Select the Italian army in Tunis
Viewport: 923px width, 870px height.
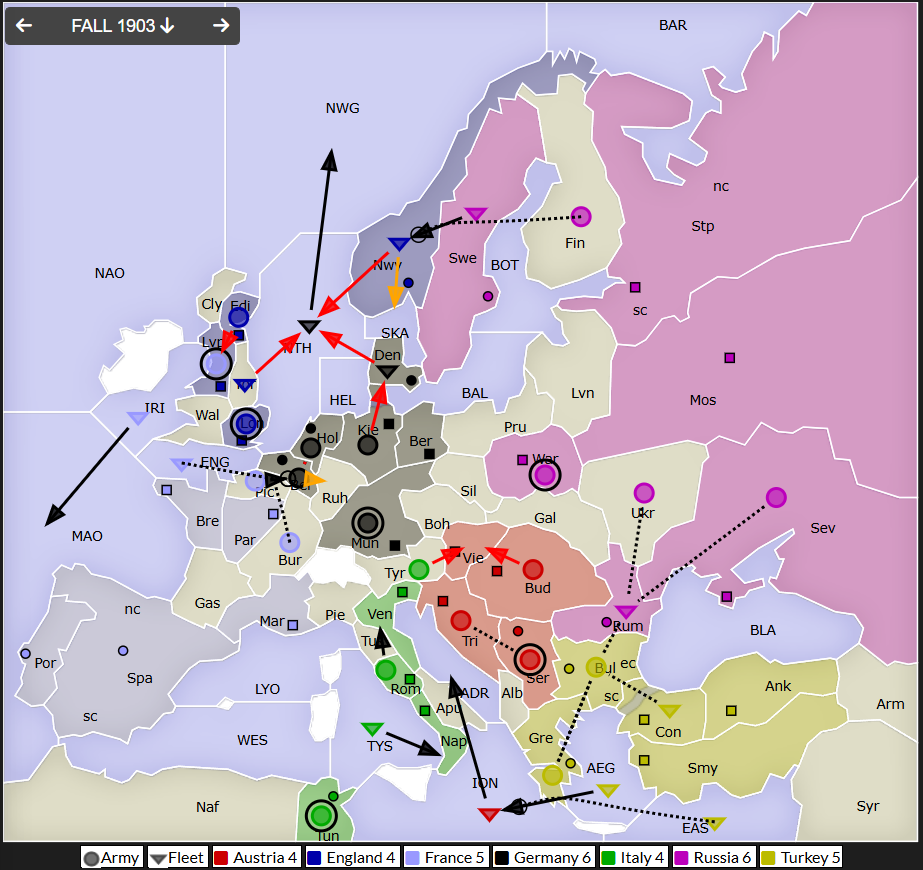click(321, 815)
